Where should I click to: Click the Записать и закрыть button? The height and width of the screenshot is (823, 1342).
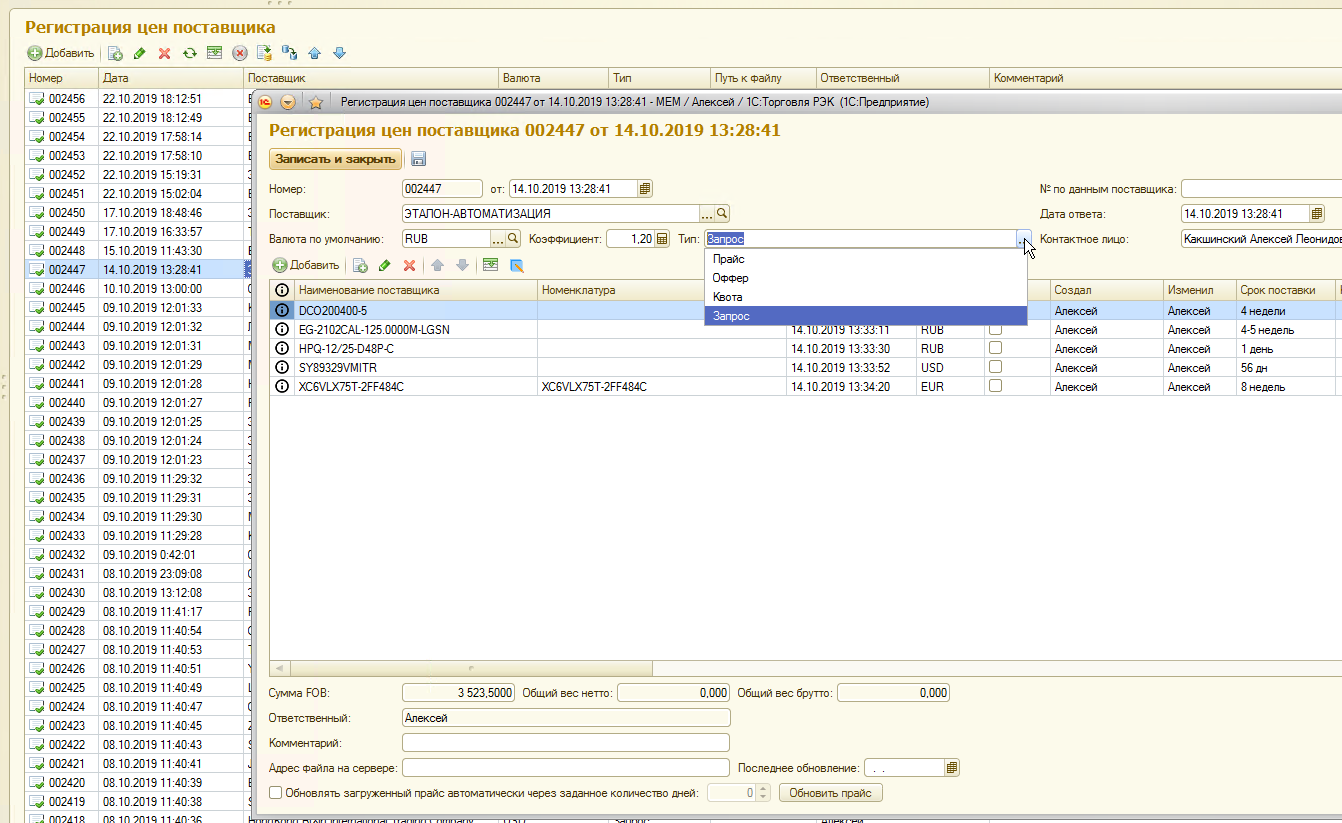point(335,159)
